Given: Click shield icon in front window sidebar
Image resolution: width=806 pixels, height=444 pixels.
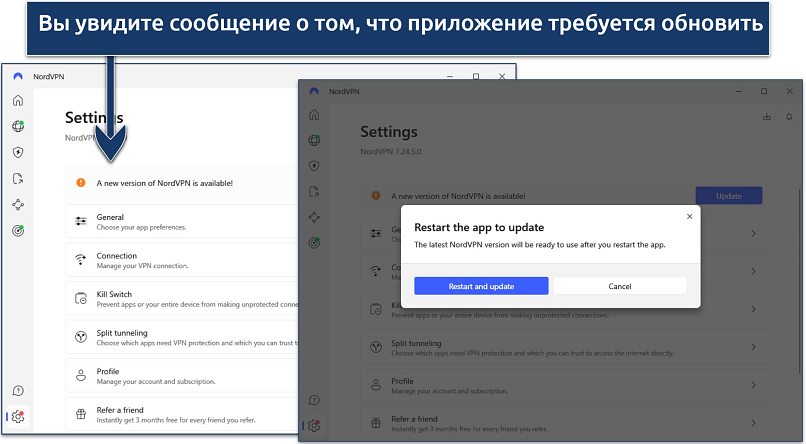Looking at the screenshot, I should (314, 165).
